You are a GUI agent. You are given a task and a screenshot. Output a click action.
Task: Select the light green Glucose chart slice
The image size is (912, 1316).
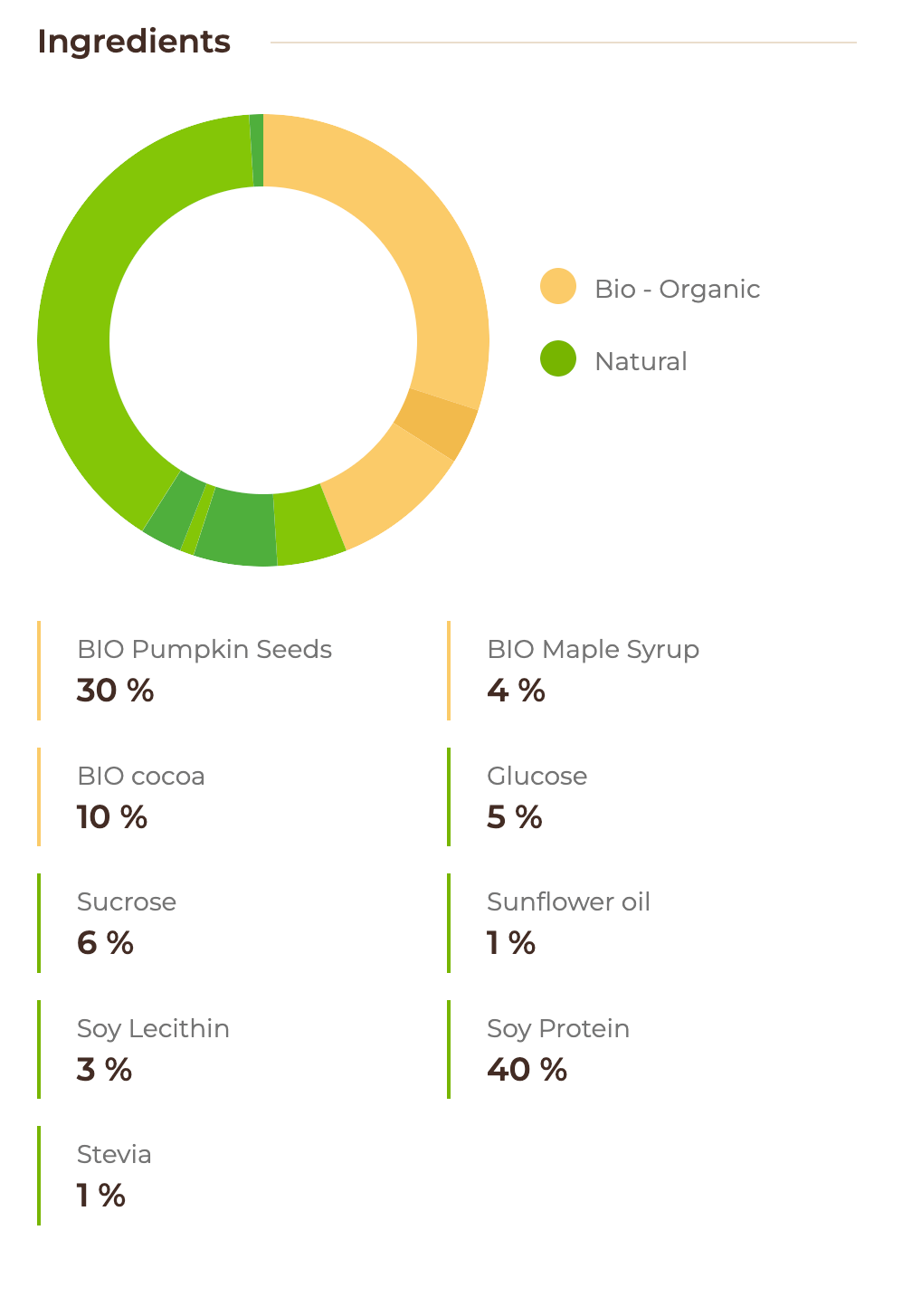coord(308,526)
